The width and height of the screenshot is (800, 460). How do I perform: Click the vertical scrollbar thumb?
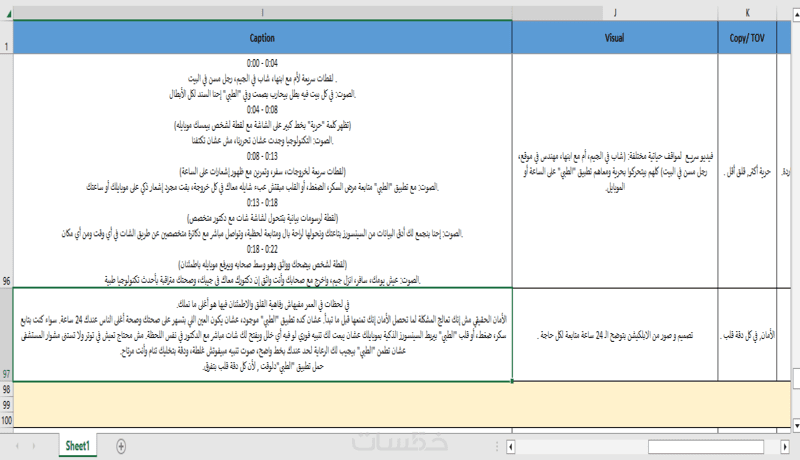[796, 379]
